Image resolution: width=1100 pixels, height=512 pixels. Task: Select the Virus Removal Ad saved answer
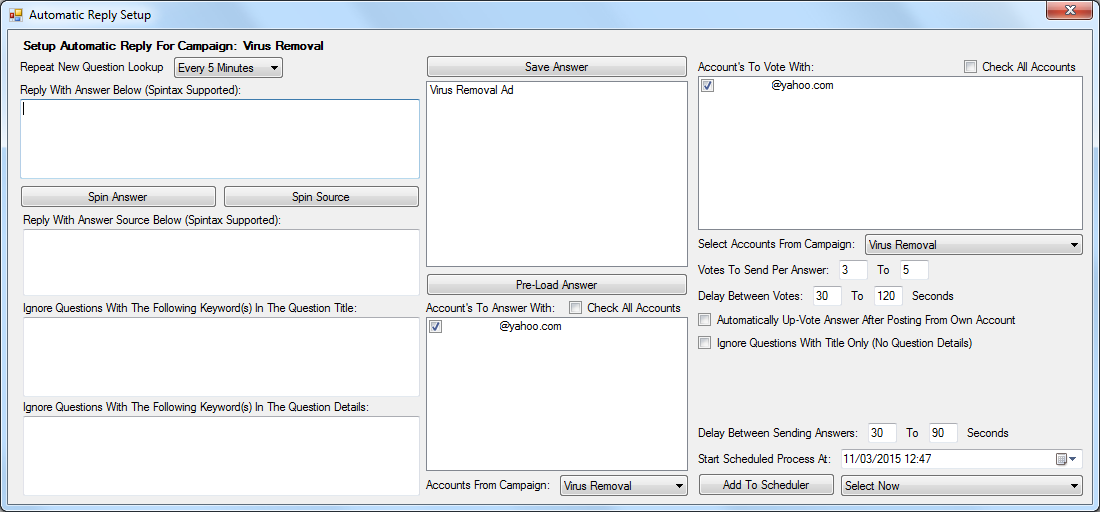[471, 90]
